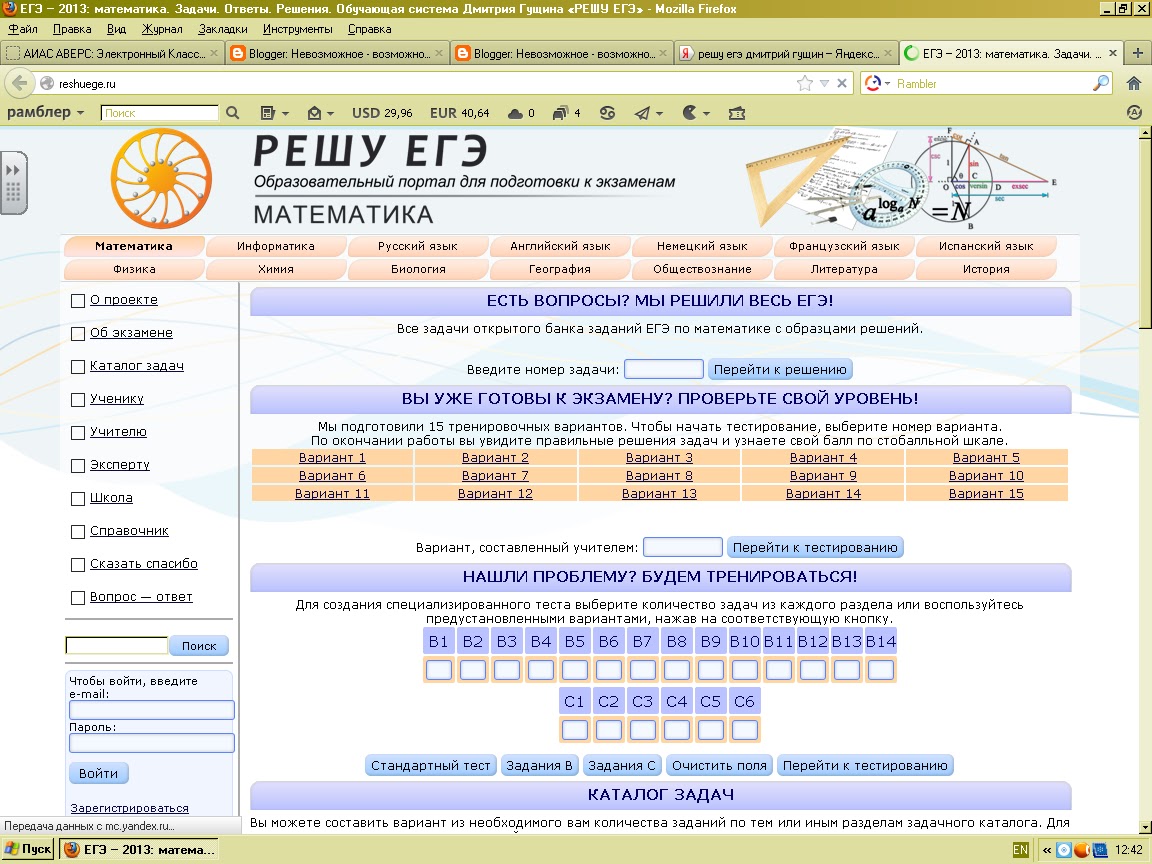Open the address bar history dropdown arrow

click(x=824, y=84)
